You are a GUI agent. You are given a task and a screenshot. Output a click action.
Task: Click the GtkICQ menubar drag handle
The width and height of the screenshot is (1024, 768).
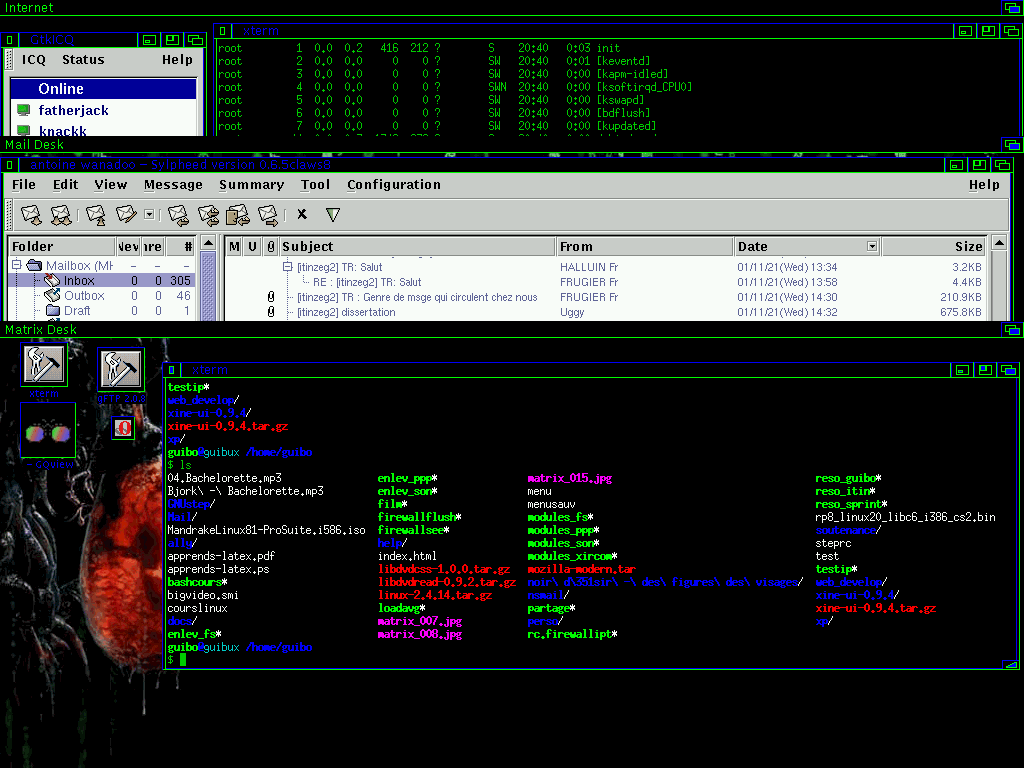8,59
